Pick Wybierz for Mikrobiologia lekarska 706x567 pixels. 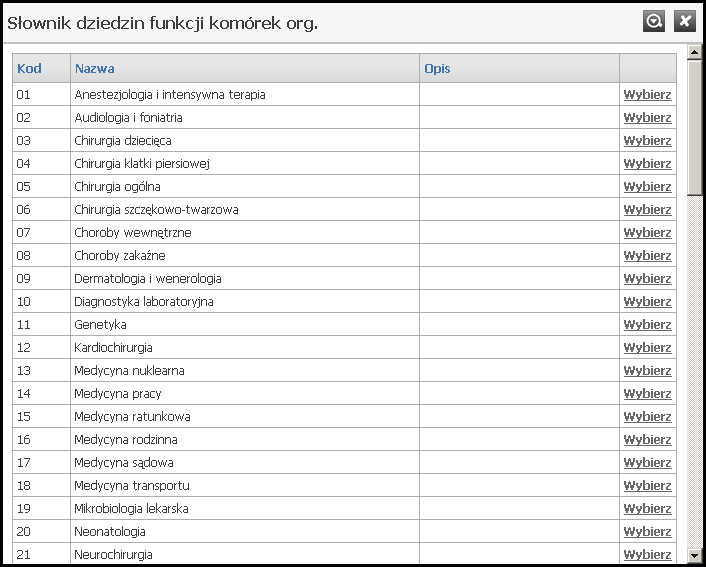(x=647, y=509)
